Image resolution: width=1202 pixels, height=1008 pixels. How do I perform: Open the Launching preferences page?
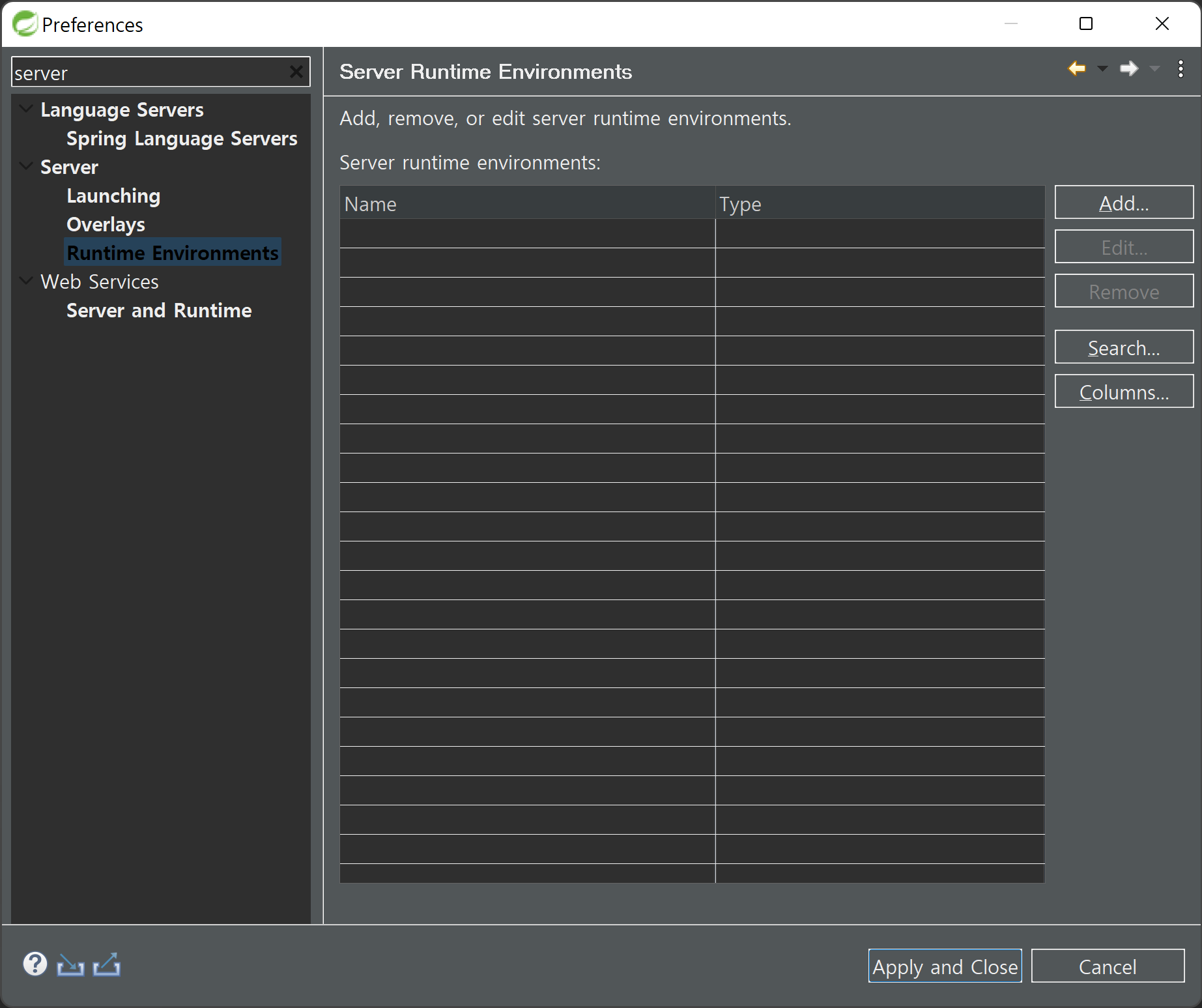(113, 196)
